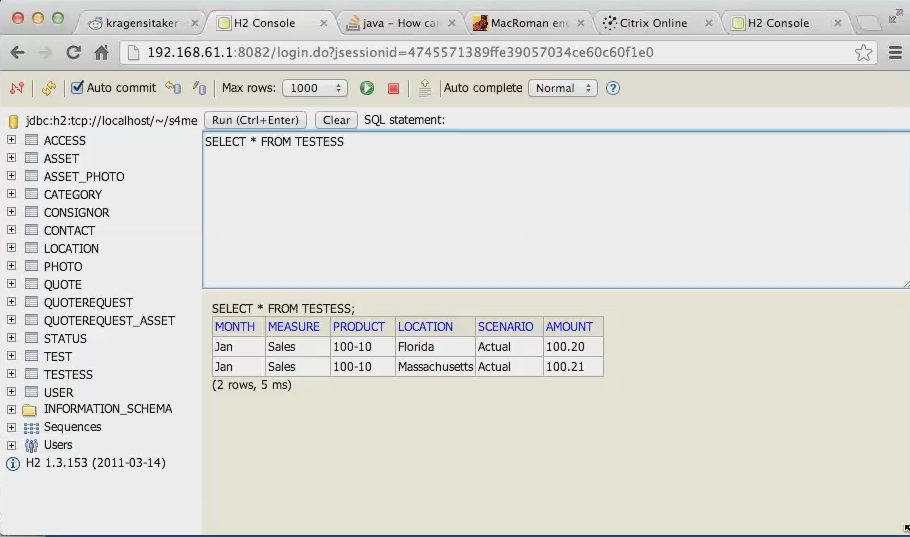Open the Max rows dropdown

pyautogui.click(x=315, y=88)
